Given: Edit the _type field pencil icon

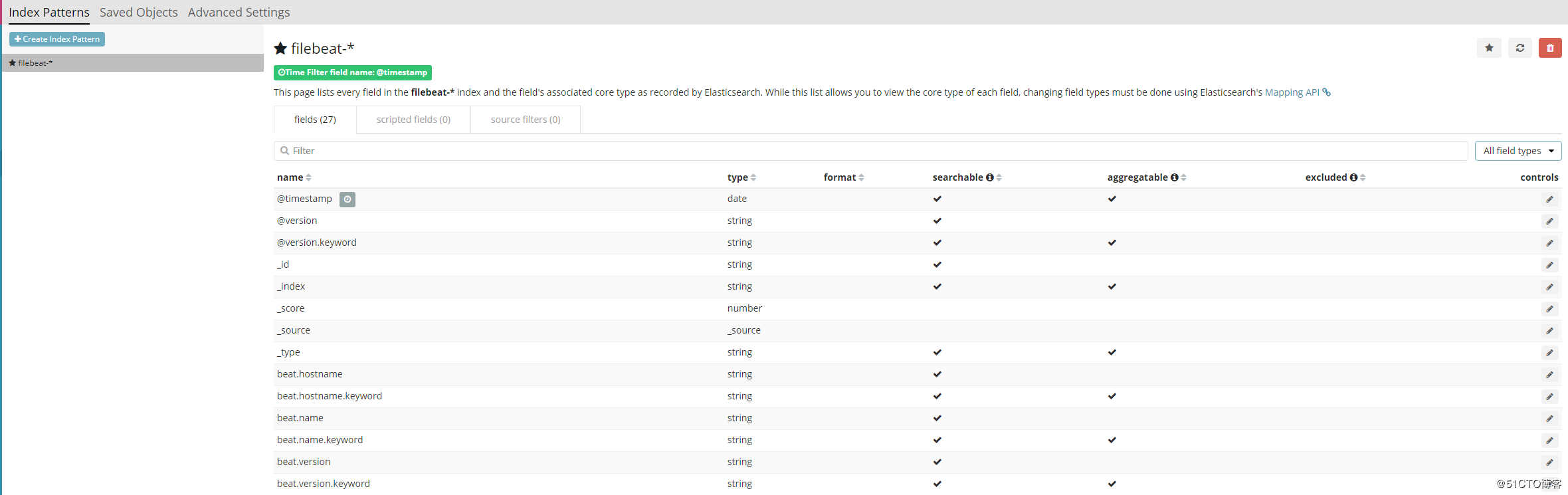Looking at the screenshot, I should coord(1549,353).
